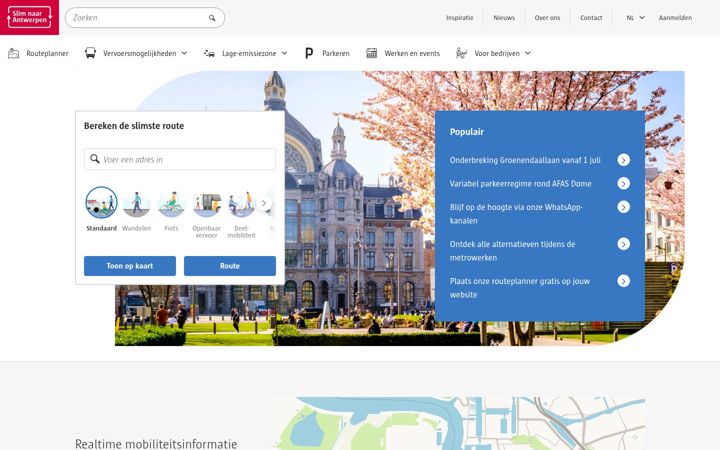Screen dimensions: 720x450
Task: Click the Toon op kaart button
Action: point(130,266)
